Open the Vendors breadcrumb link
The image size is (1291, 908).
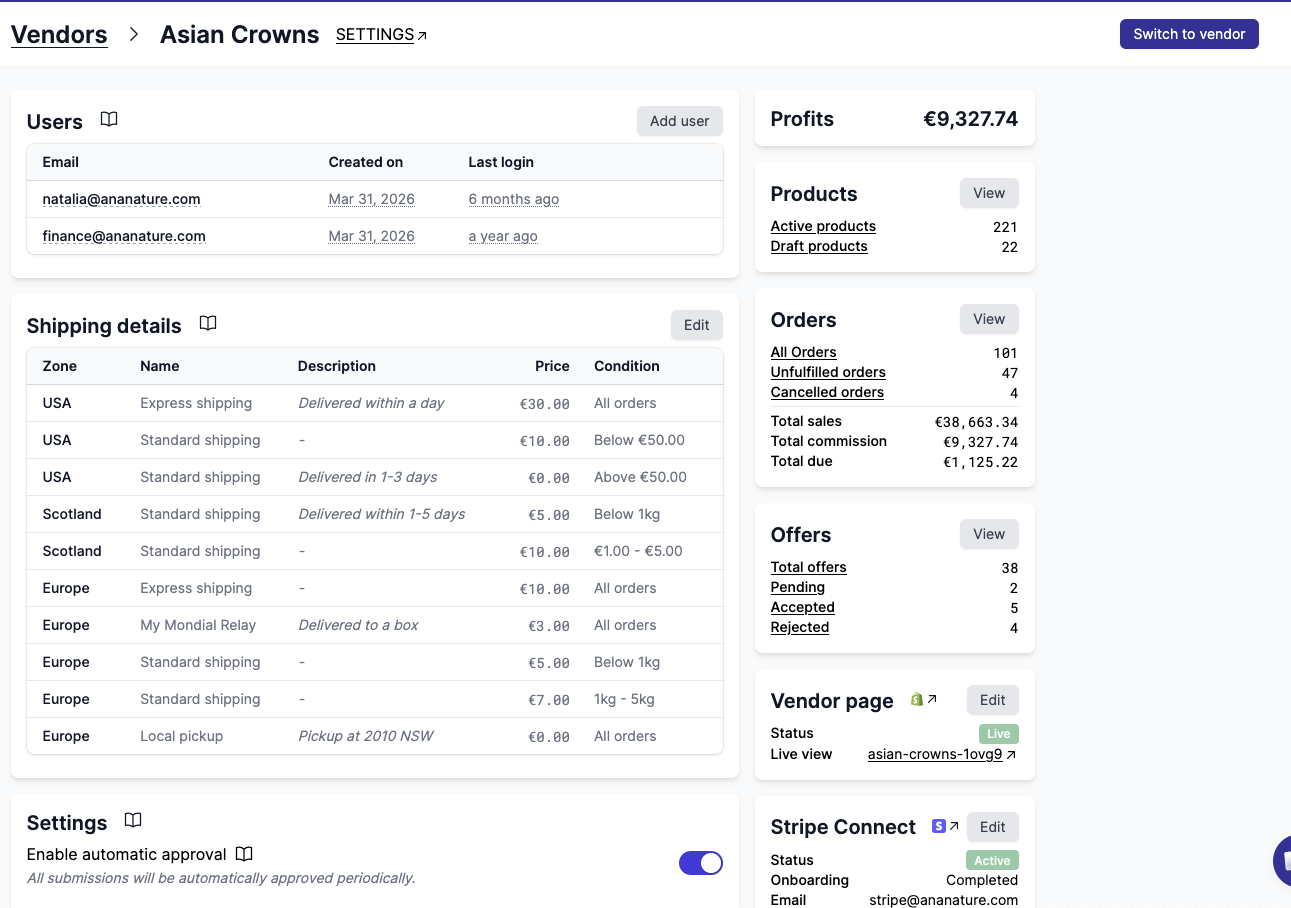(x=59, y=34)
